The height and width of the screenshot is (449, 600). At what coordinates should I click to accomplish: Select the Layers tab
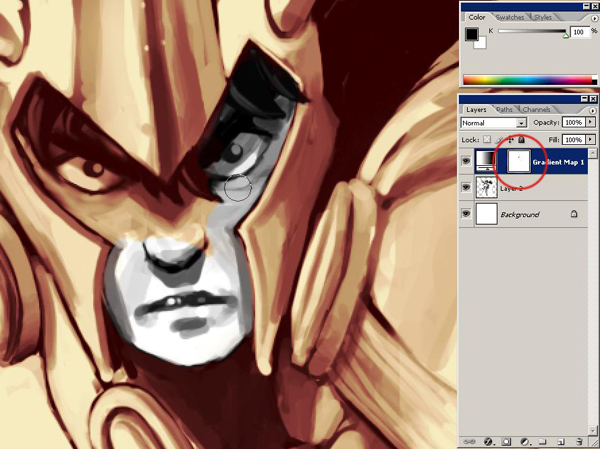click(x=476, y=110)
